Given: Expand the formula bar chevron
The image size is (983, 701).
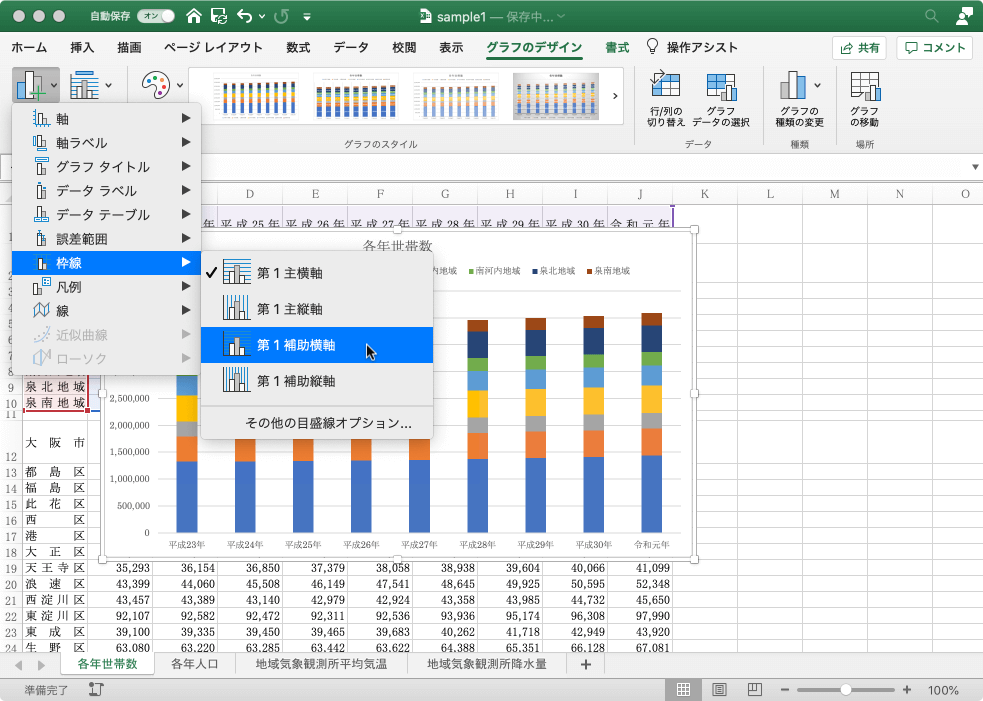Looking at the screenshot, I should (975, 167).
